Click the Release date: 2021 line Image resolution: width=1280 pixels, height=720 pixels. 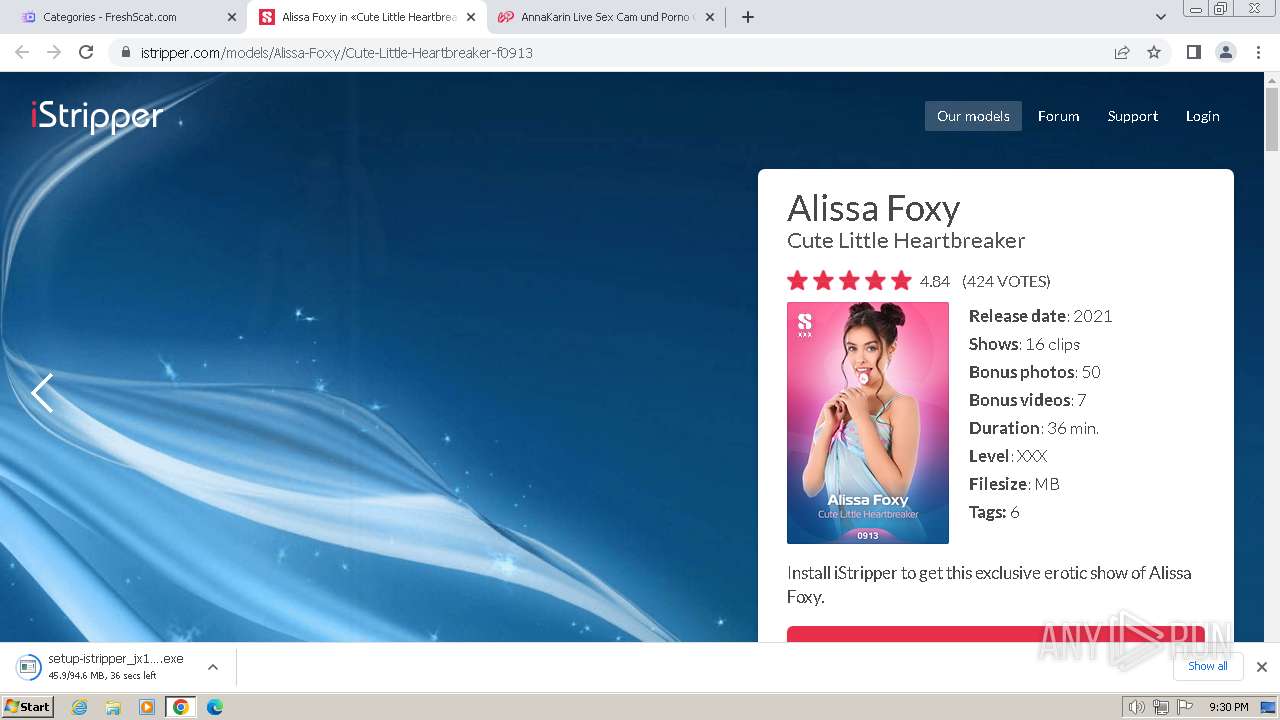[x=1040, y=316]
